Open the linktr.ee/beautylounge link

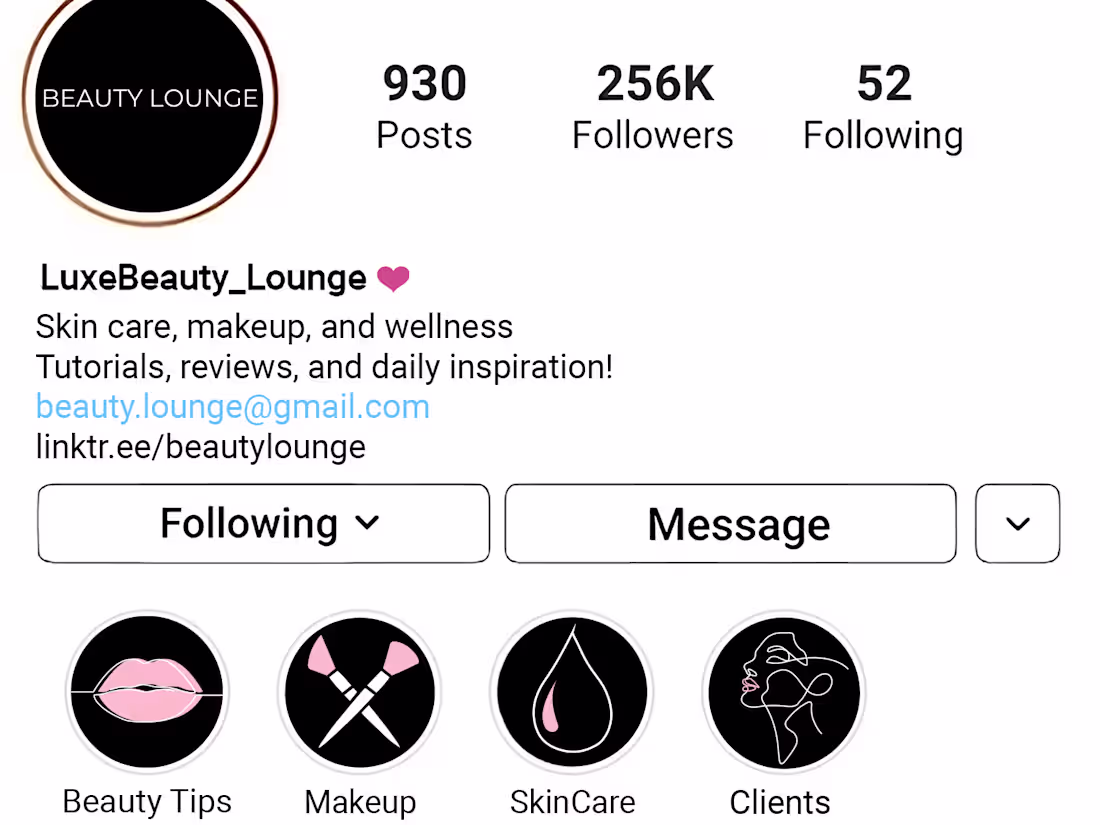tap(201, 447)
